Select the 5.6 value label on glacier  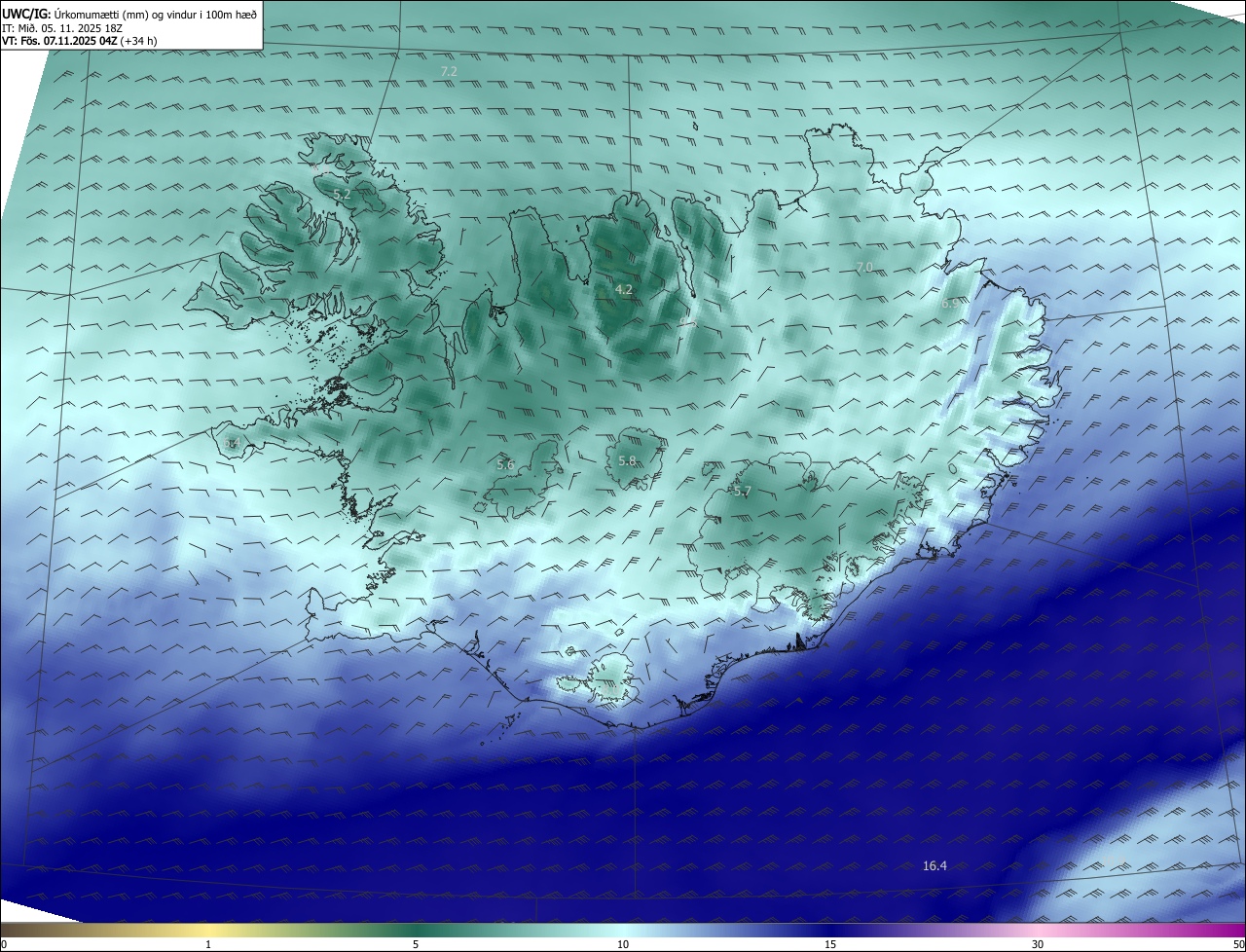(505, 465)
